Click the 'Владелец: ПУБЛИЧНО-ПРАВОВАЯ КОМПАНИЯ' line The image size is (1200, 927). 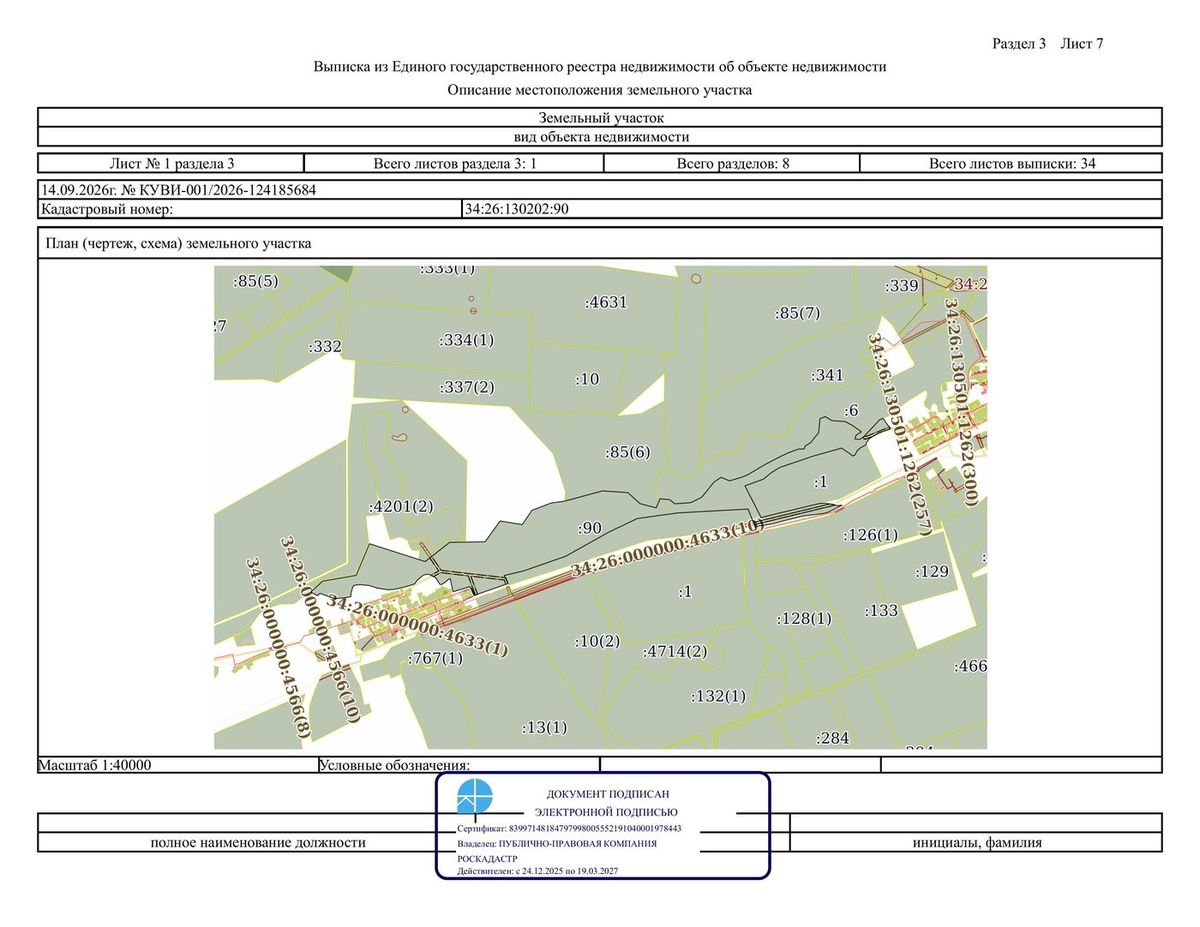557,844
